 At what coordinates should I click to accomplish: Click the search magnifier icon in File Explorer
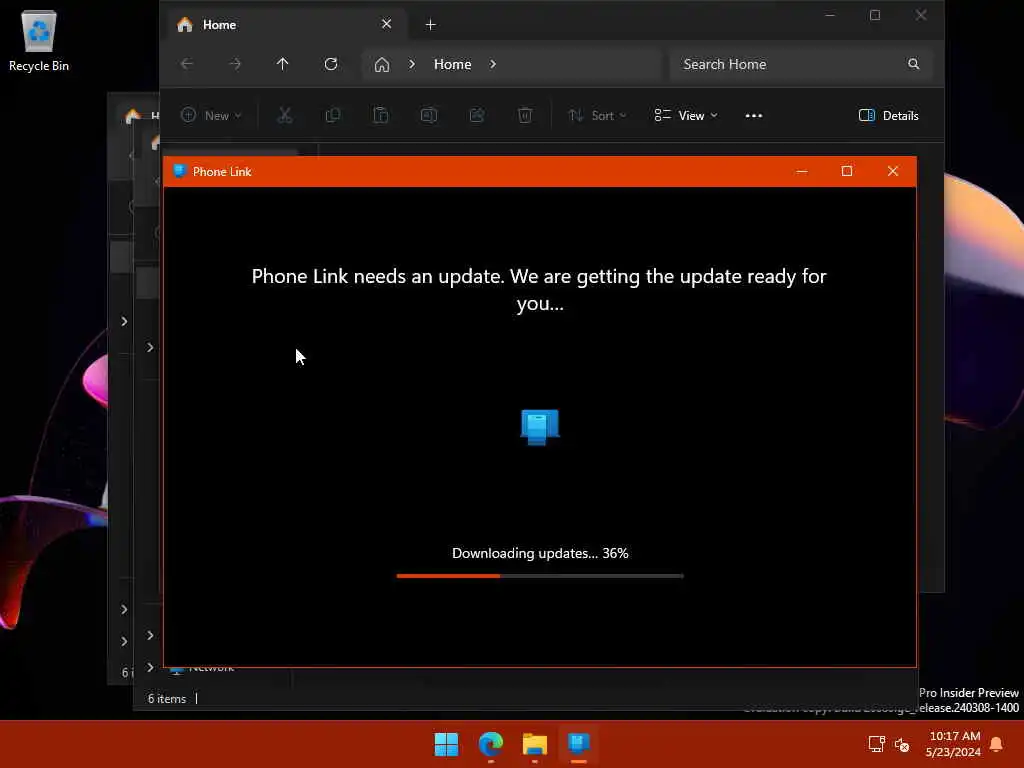click(914, 64)
